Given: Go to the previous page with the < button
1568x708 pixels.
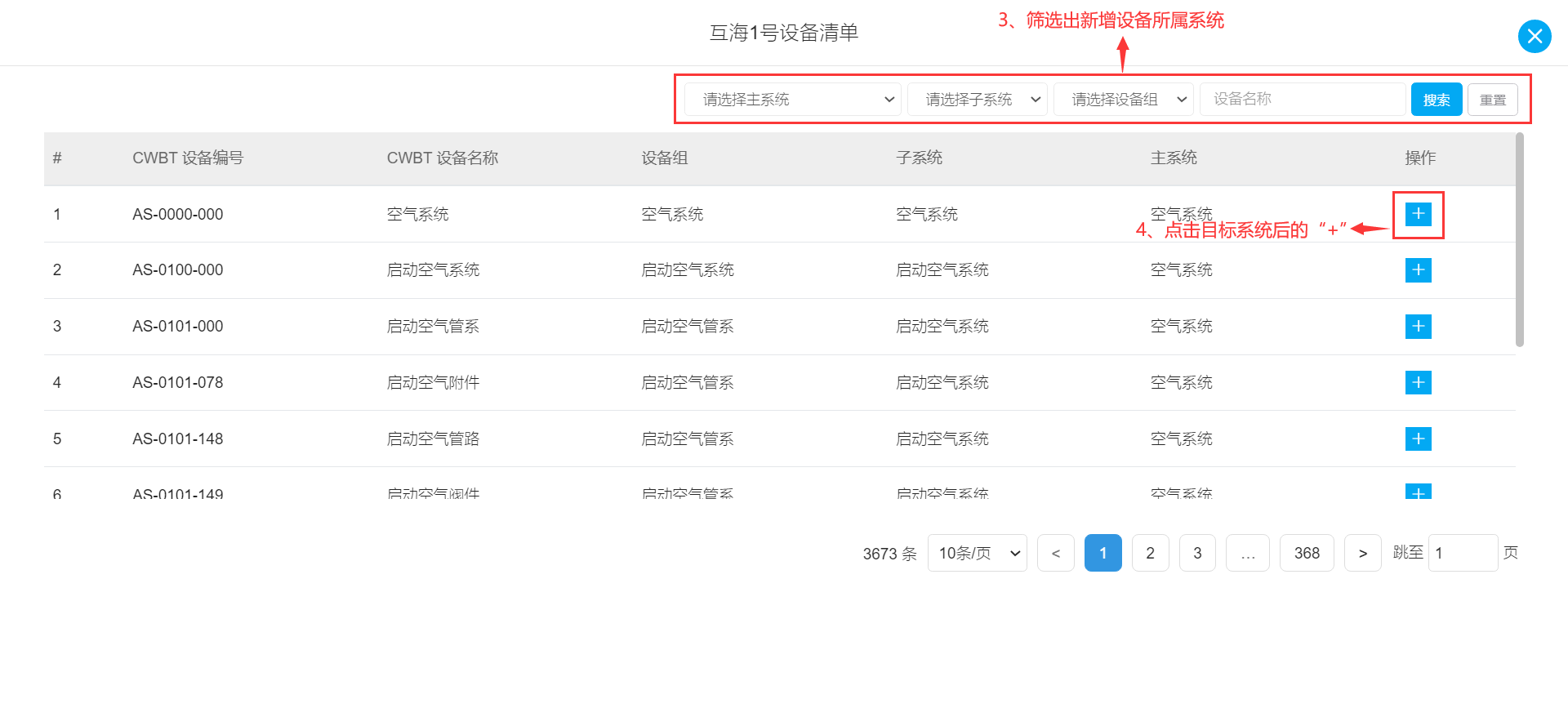Looking at the screenshot, I should [1056, 553].
